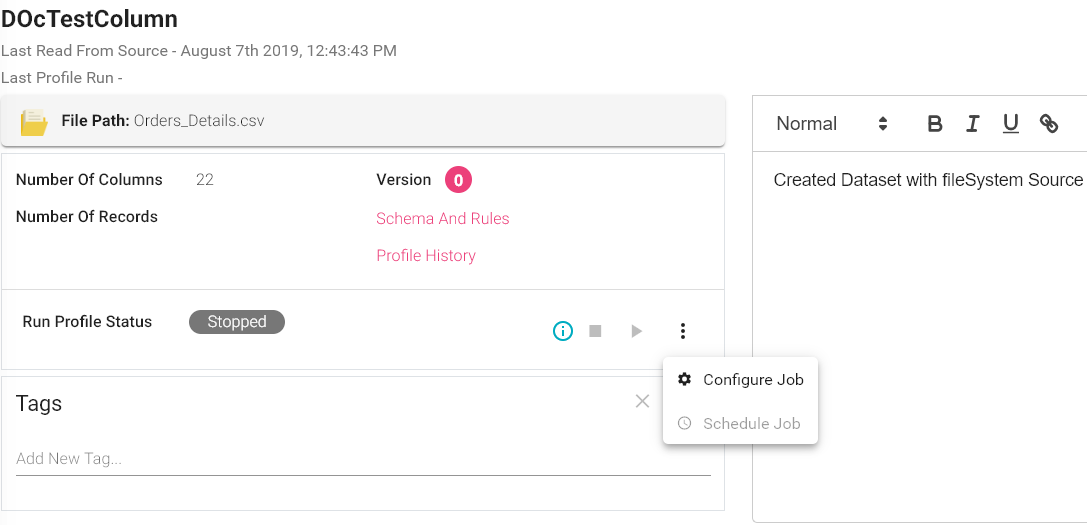Open the Profile History link

pyautogui.click(x=426, y=256)
